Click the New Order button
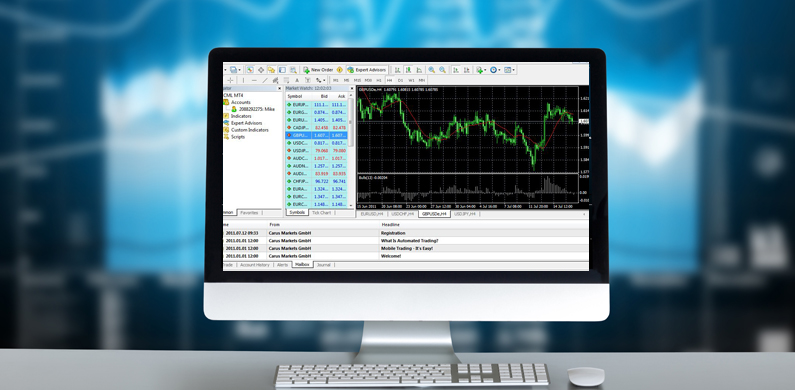The width and height of the screenshot is (795, 390). tap(318, 70)
